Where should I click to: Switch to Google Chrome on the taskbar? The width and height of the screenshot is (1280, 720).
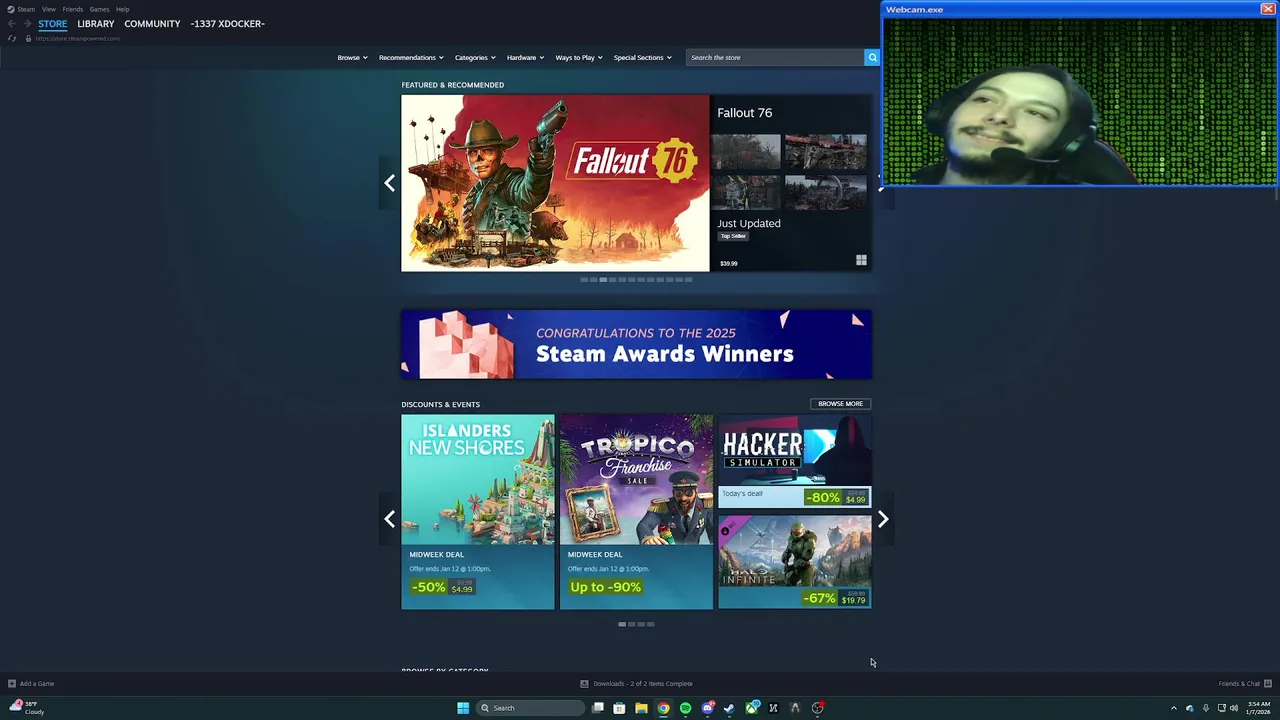[663, 708]
